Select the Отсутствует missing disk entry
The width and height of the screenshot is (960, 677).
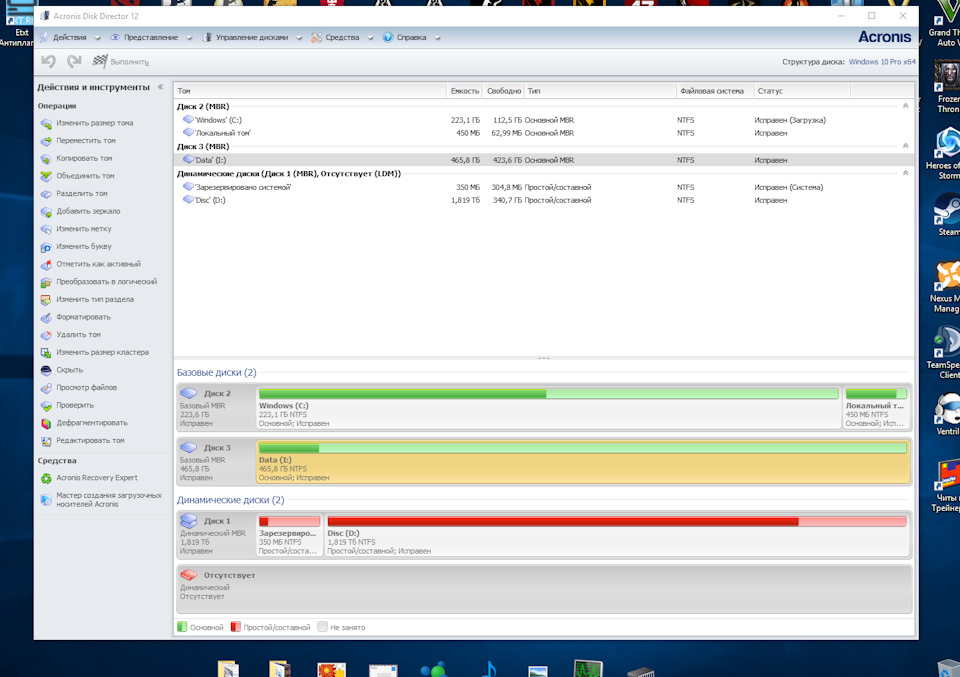(544, 589)
